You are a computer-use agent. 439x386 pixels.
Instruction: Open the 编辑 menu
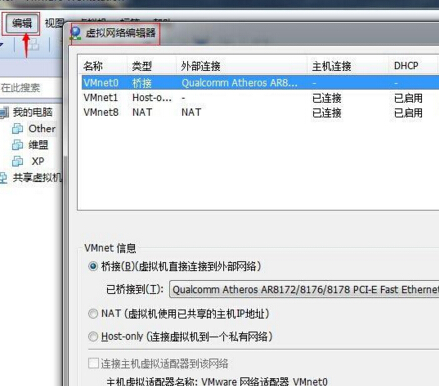(x=22, y=23)
